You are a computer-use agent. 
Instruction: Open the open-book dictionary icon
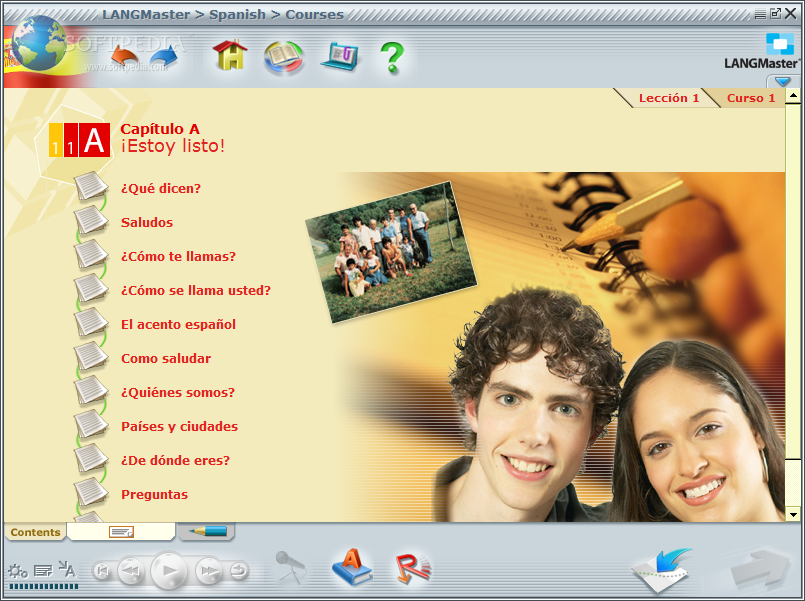pos(283,56)
